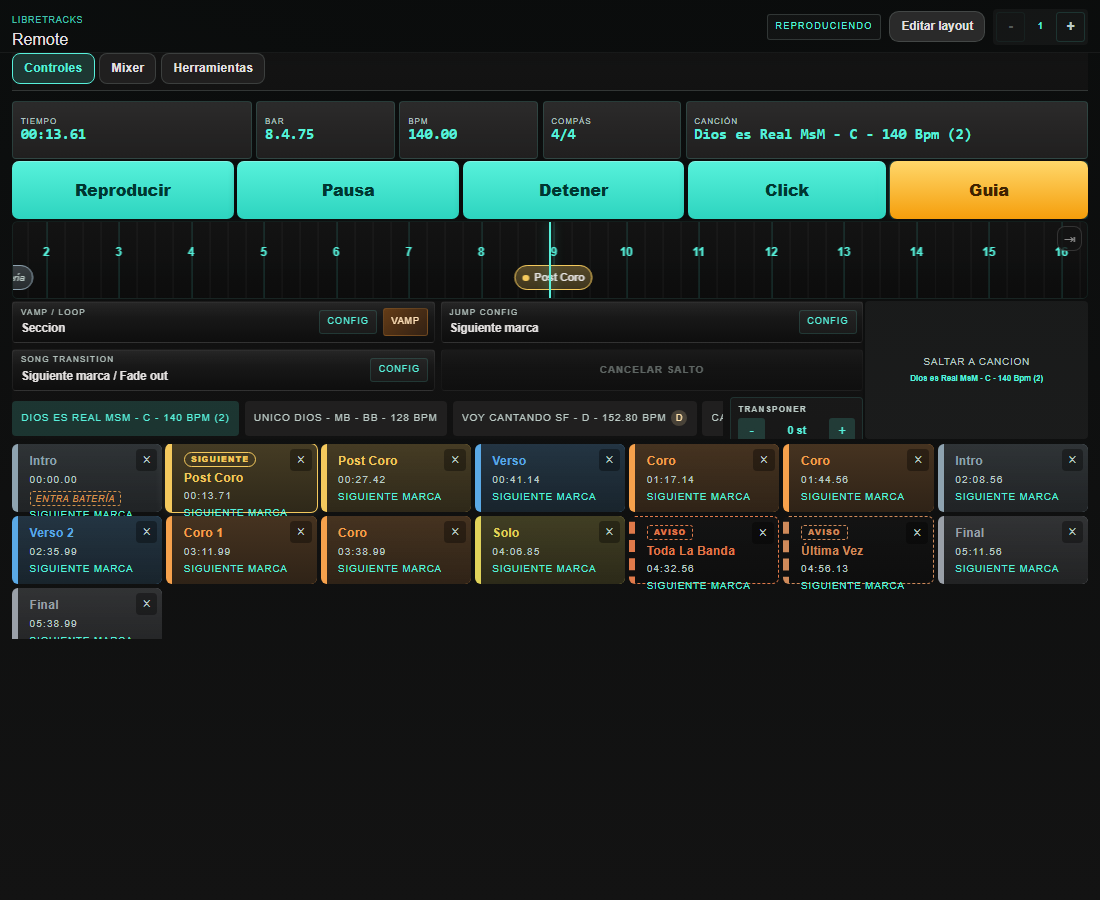The height and width of the screenshot is (900, 1100).
Task: Click the Post Coro timeline marker
Action: (x=554, y=278)
